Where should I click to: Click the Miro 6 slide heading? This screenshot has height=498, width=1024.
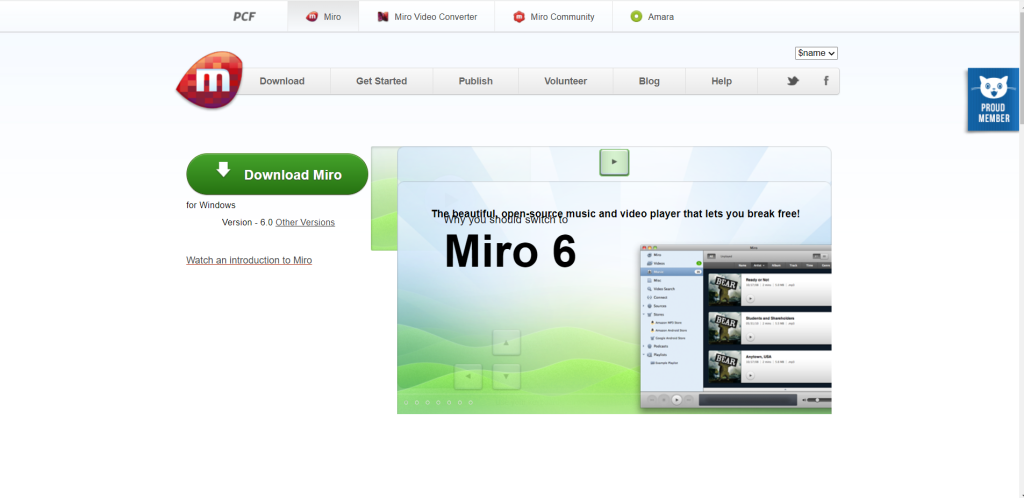pos(510,252)
